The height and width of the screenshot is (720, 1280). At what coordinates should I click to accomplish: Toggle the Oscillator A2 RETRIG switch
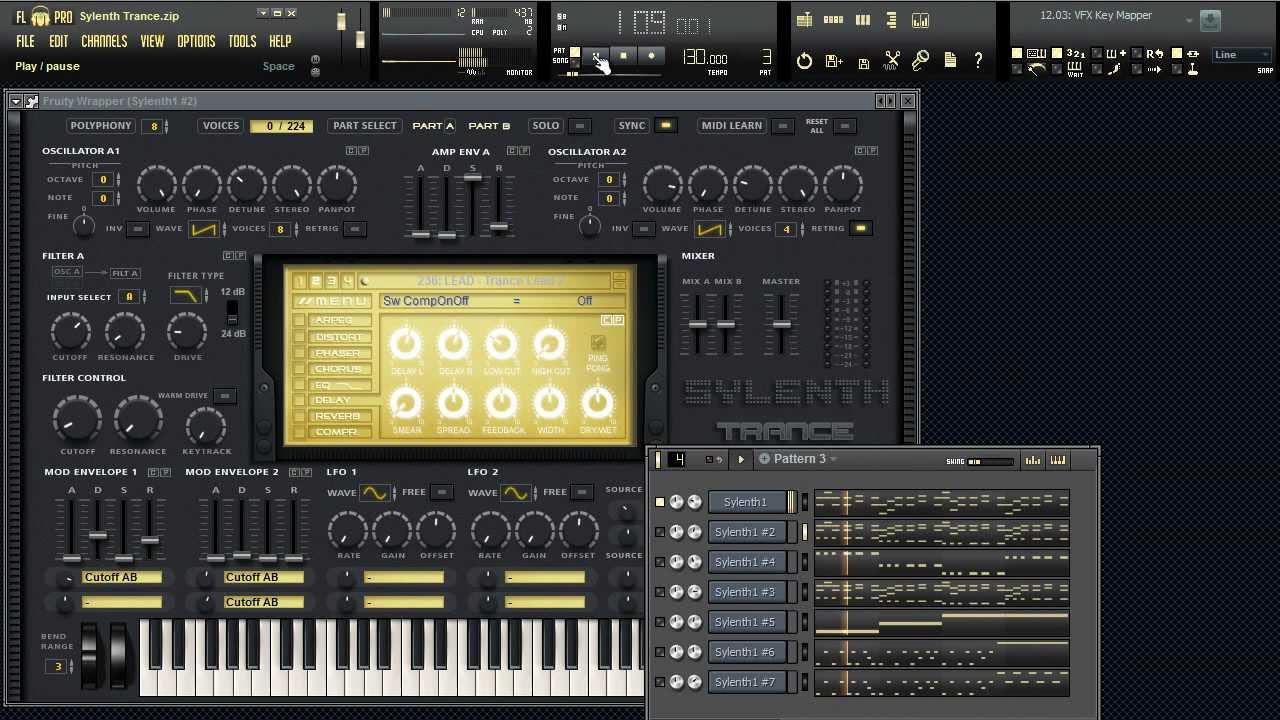pos(860,228)
